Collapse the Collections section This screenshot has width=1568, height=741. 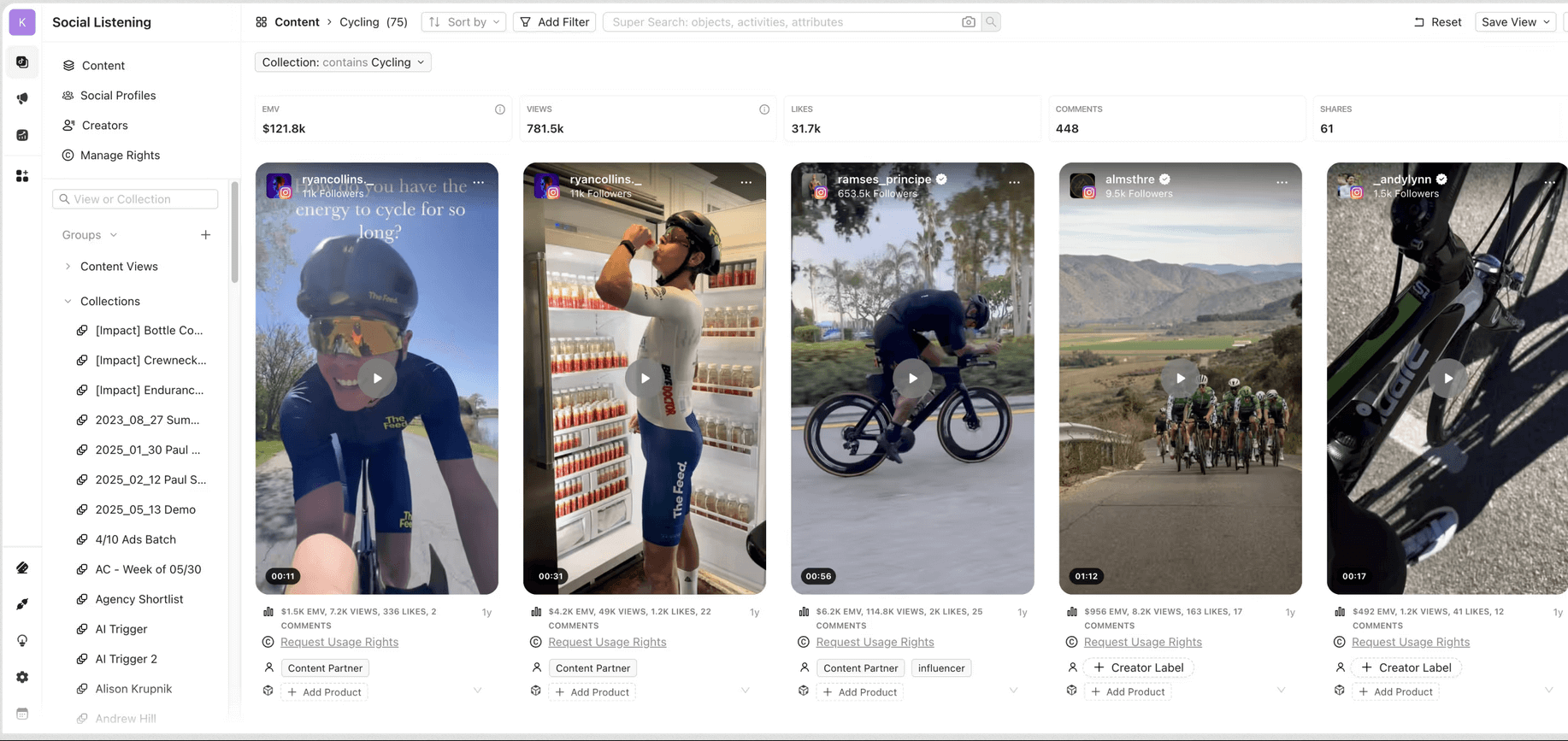click(68, 302)
